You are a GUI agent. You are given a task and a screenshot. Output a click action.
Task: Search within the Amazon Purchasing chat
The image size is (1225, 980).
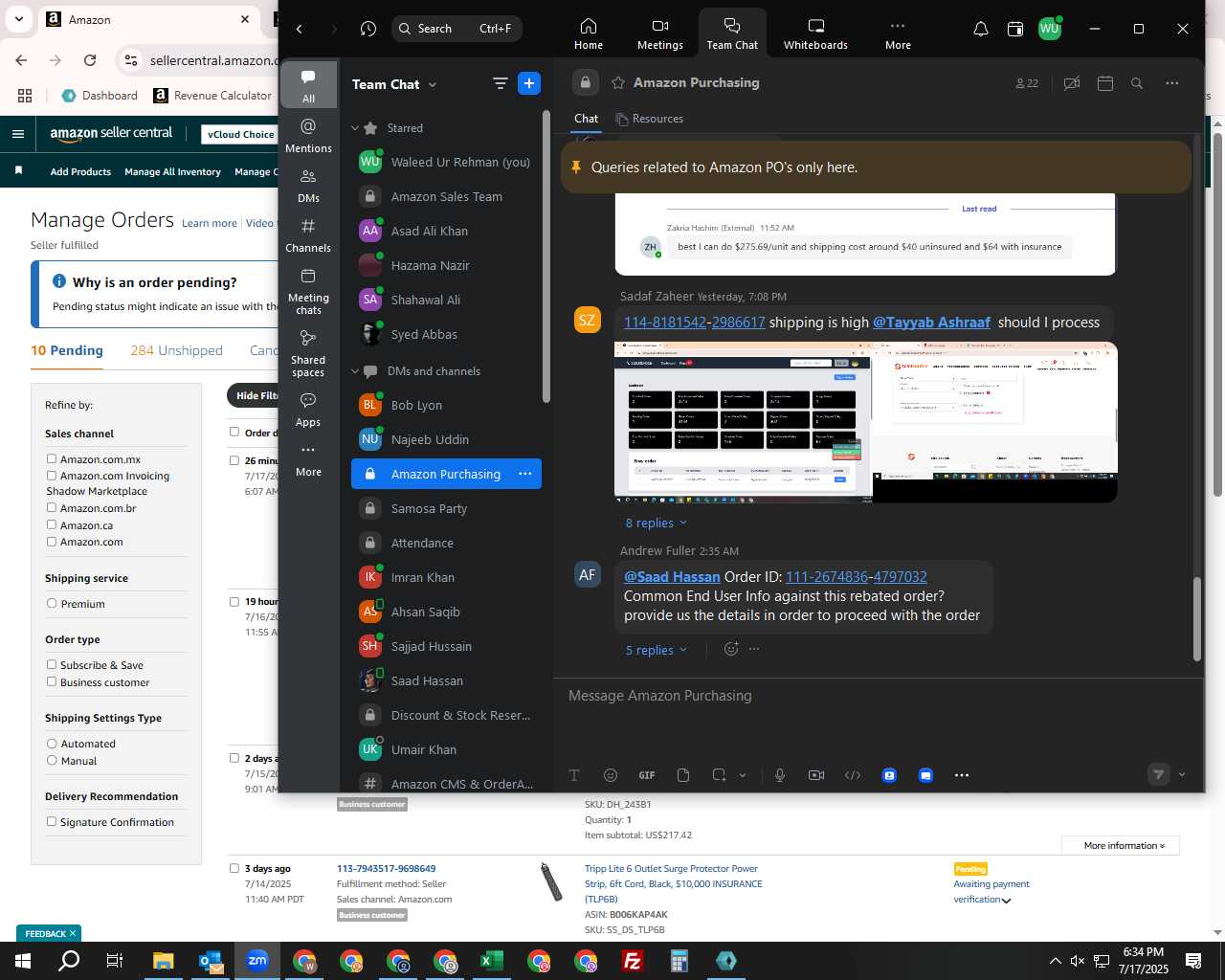(x=1137, y=83)
